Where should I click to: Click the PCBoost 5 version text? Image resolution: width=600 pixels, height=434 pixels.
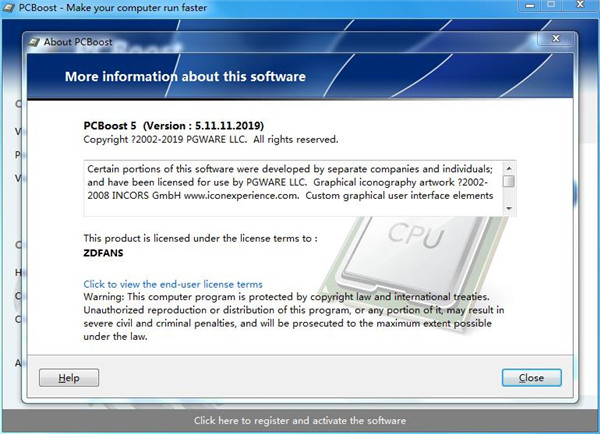pos(174,126)
